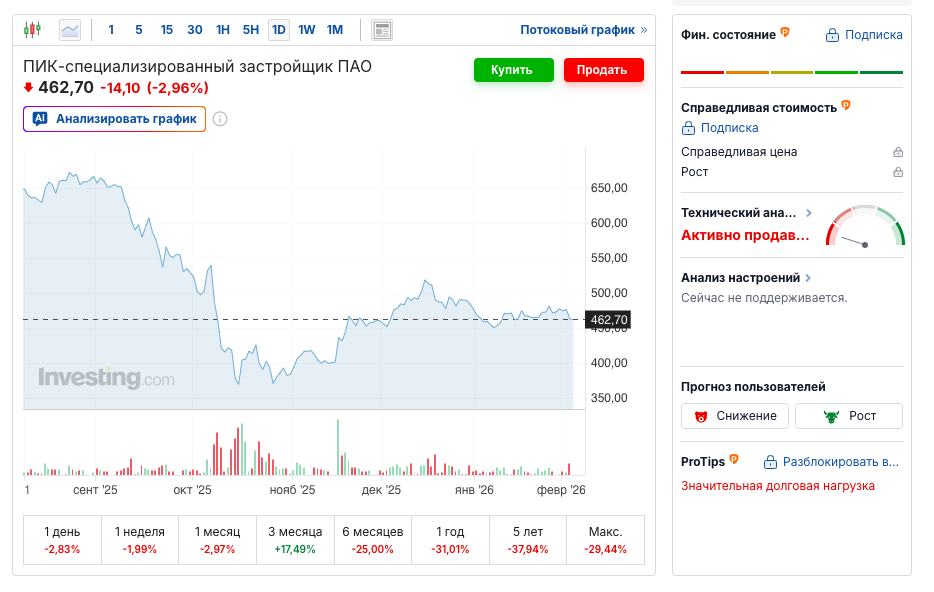Click the tallest green volume bar

(x=338, y=447)
